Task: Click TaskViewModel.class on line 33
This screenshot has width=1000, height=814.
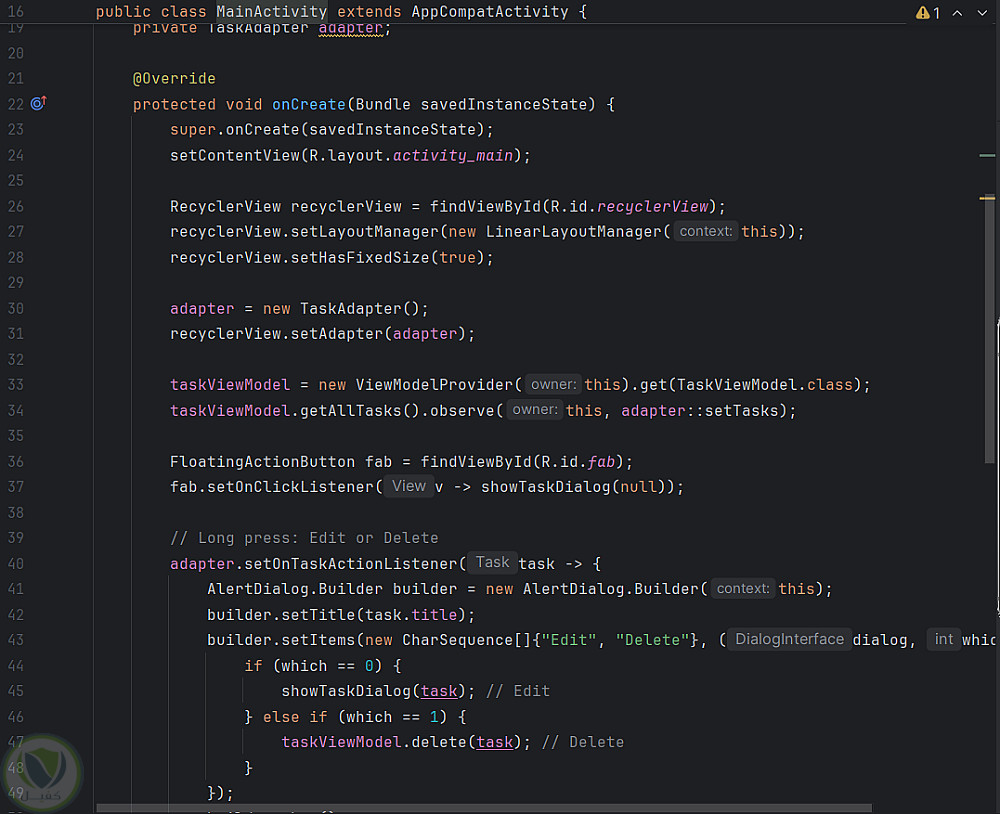Action: (765, 385)
